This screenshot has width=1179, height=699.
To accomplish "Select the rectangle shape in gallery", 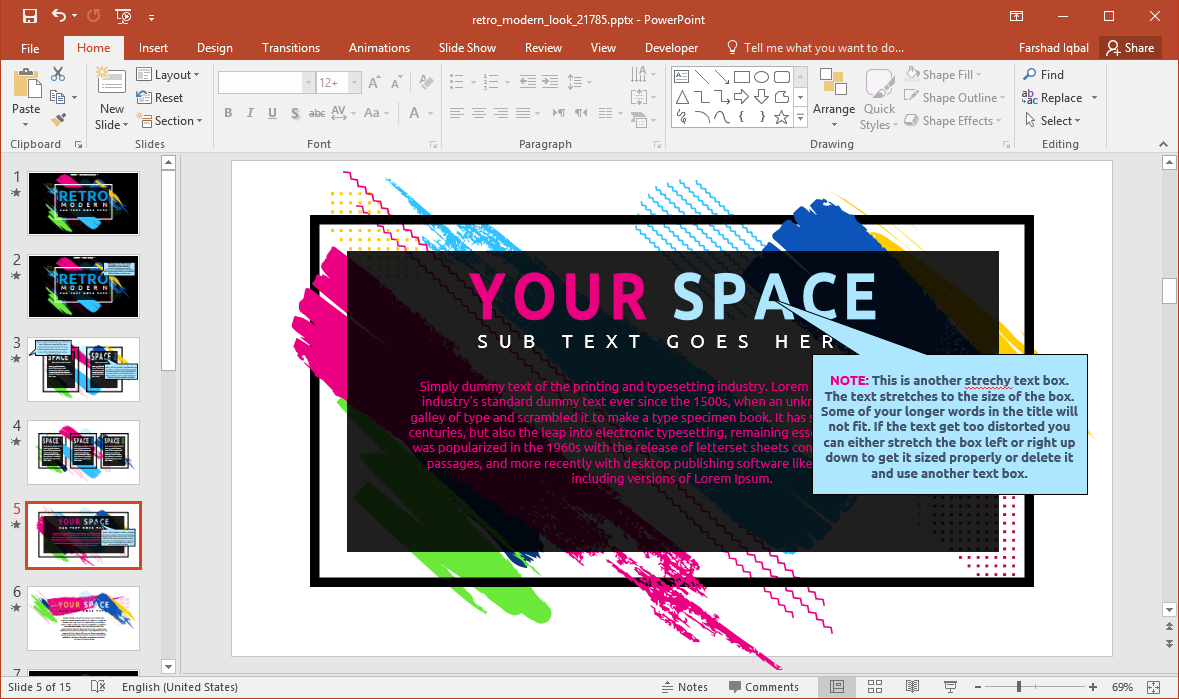I will (x=741, y=77).
